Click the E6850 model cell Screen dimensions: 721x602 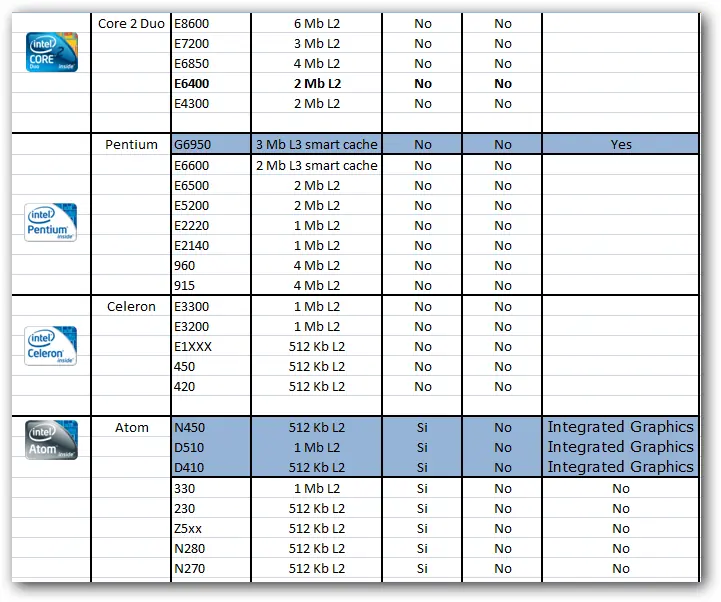coord(211,63)
